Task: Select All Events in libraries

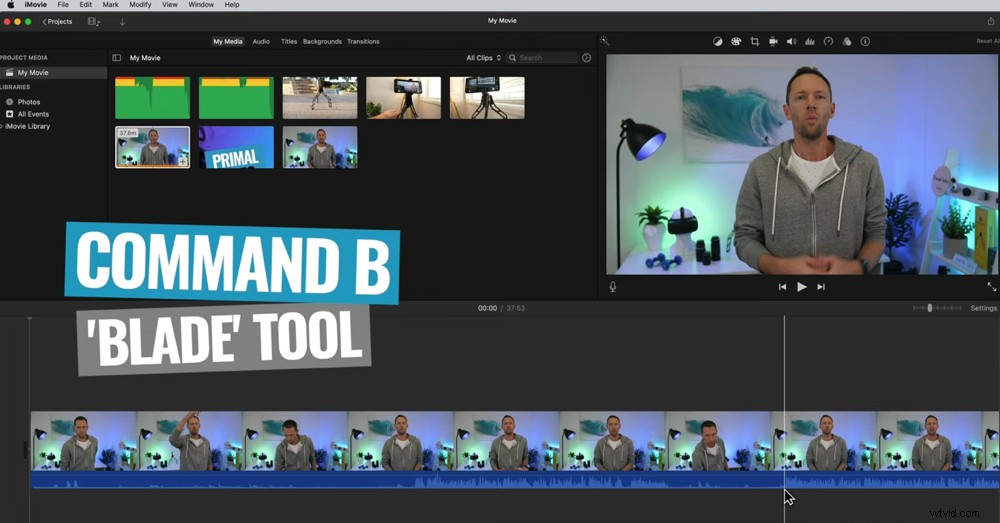Action: [33, 114]
